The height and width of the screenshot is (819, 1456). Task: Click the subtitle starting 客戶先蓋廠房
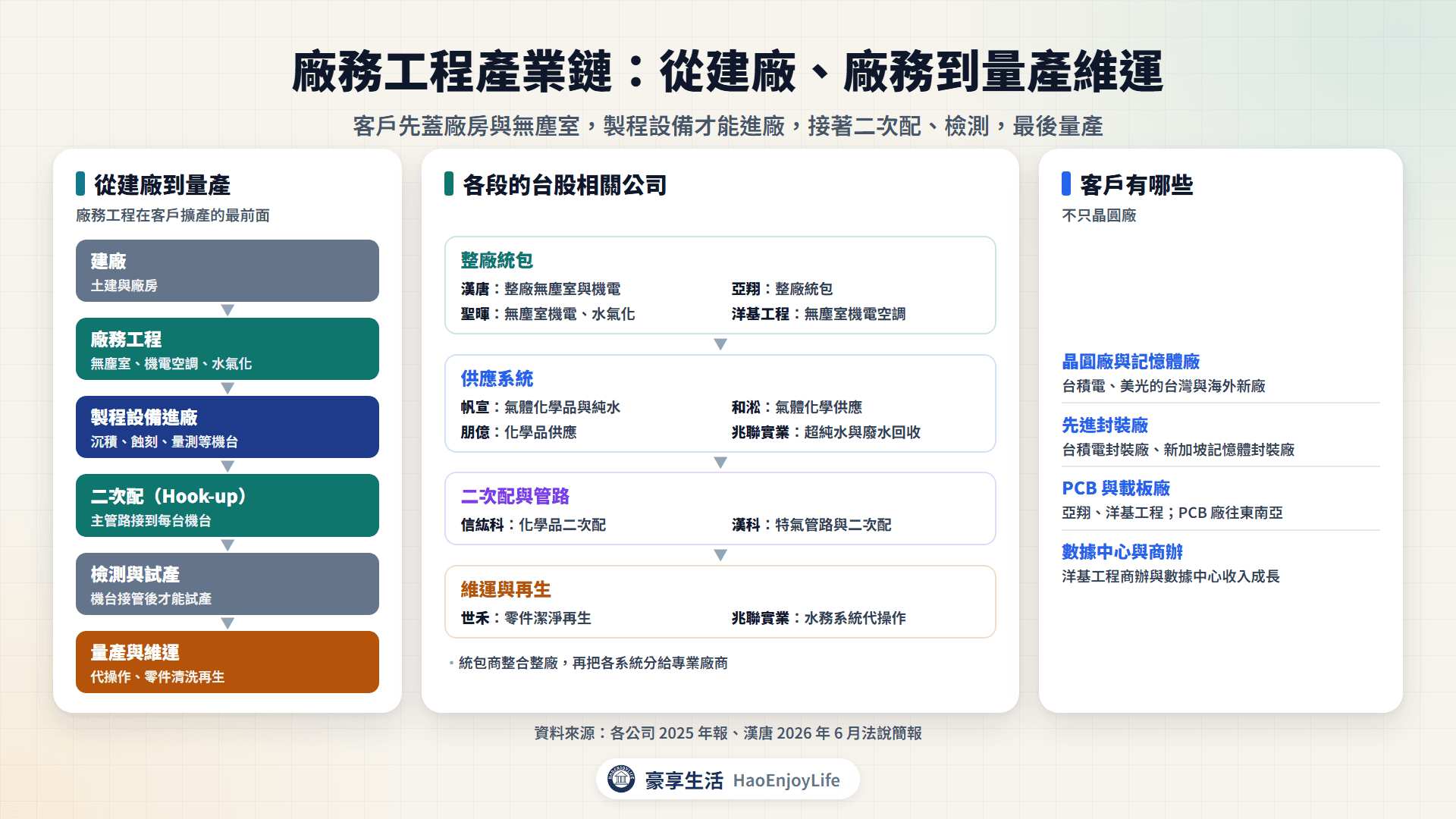(728, 126)
